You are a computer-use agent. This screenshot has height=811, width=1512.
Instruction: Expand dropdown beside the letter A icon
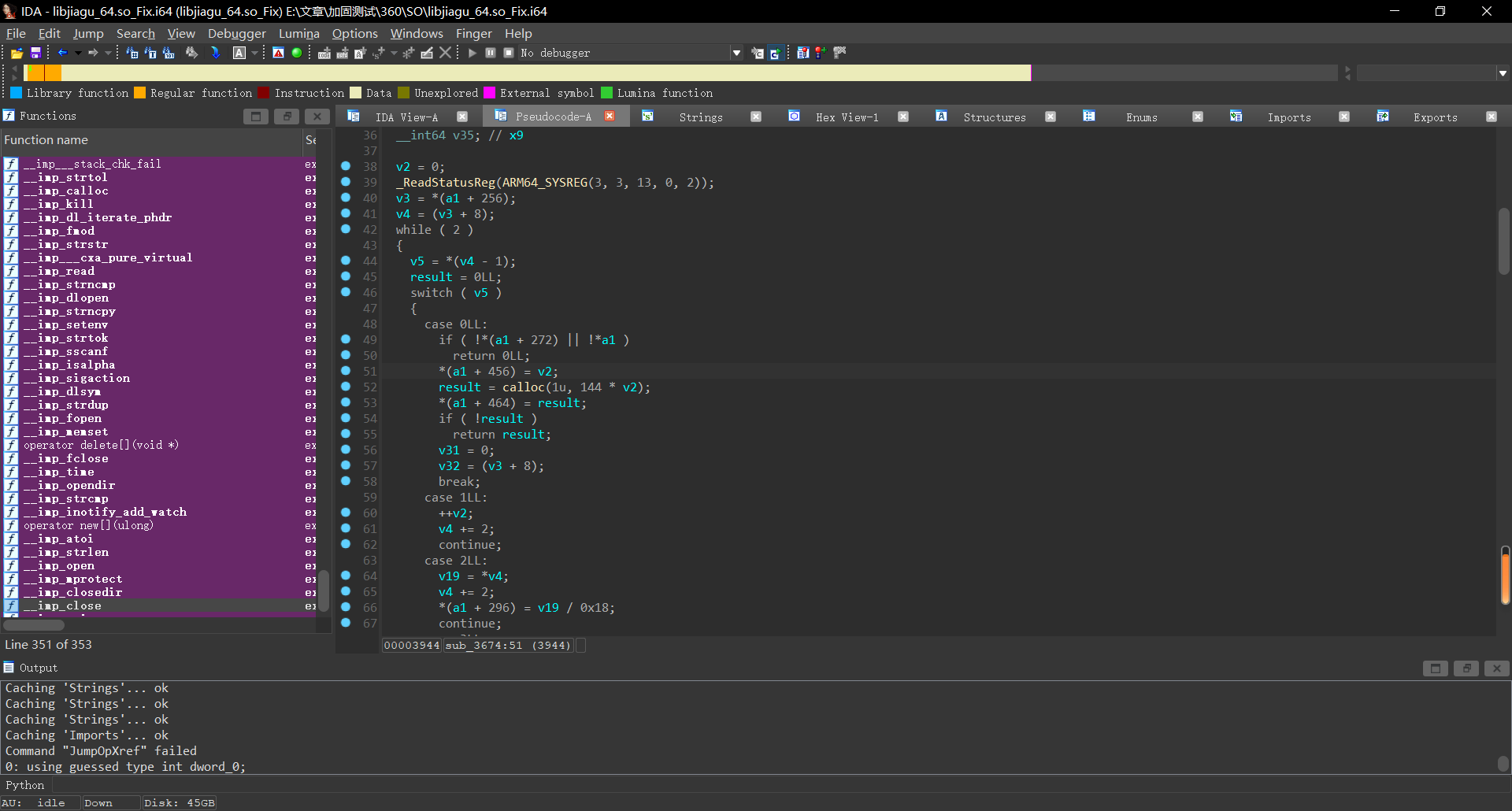pos(254,53)
